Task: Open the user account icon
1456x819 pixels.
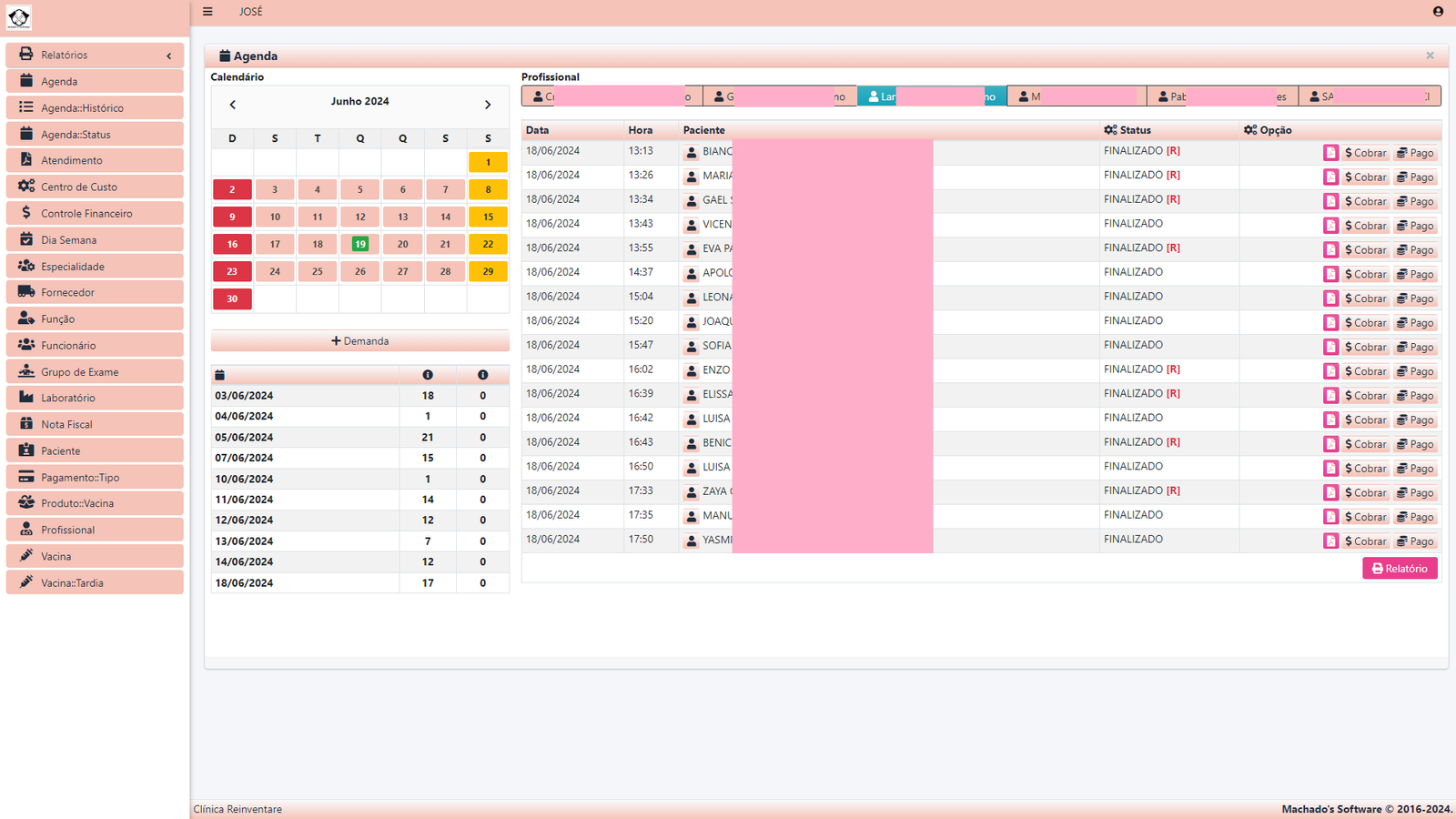Action: point(1438,12)
